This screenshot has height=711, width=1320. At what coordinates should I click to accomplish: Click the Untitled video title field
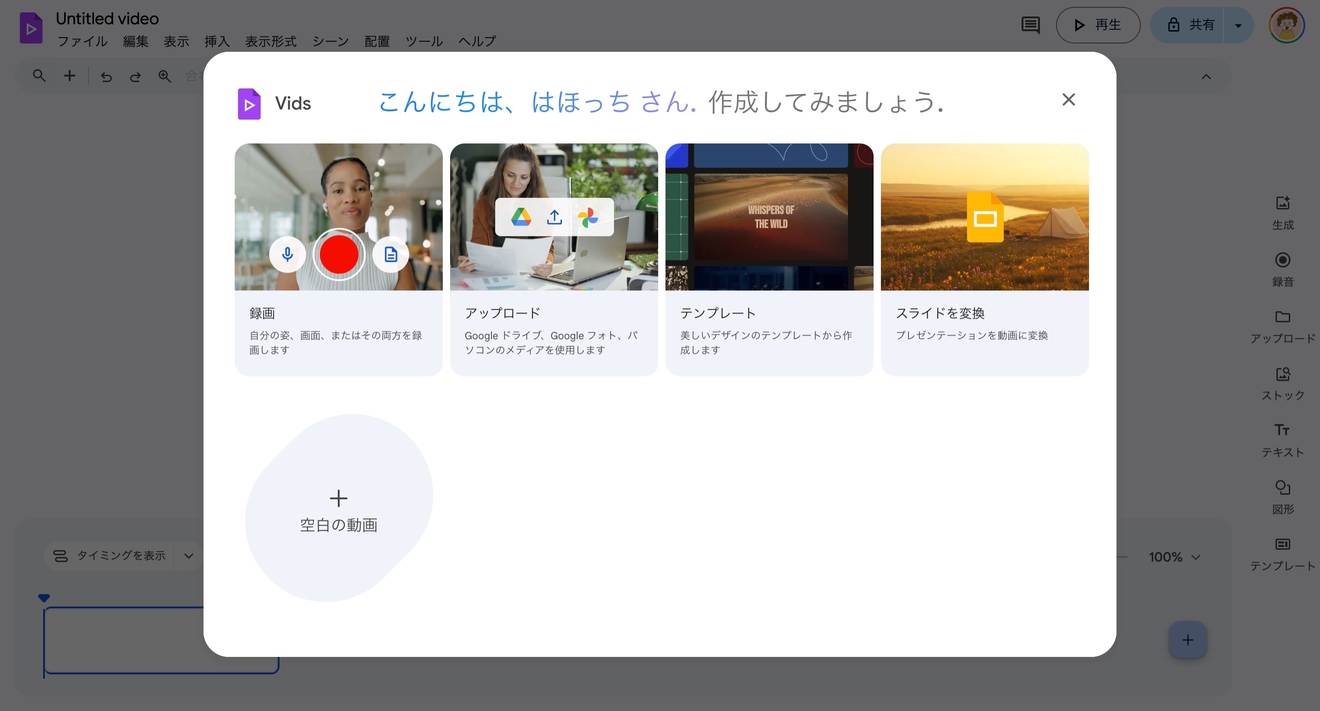pyautogui.click(x=107, y=18)
